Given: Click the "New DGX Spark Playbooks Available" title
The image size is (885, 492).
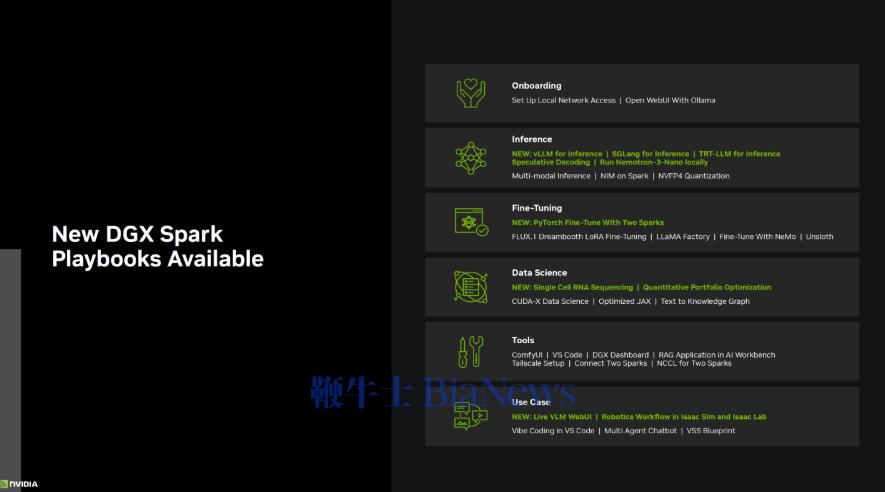Looking at the screenshot, I should (x=157, y=247).
